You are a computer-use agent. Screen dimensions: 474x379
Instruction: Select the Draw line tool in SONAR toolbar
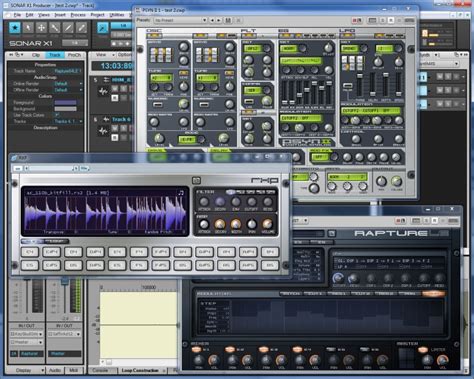click(68, 28)
